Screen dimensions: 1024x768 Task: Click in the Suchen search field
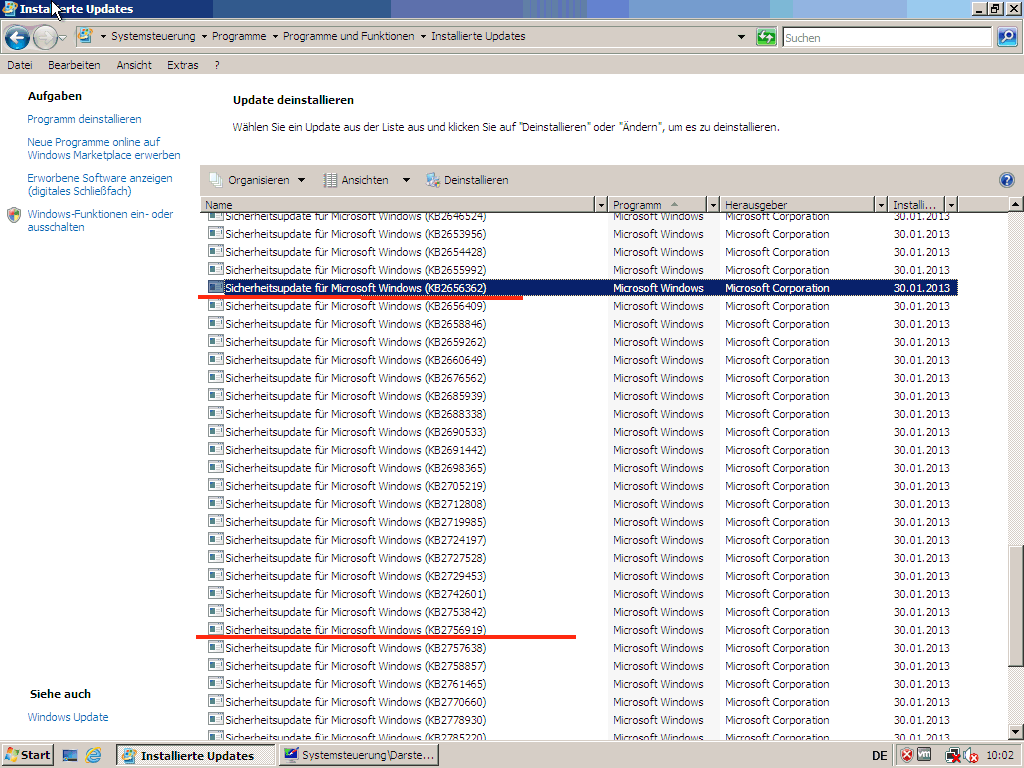[x=885, y=38]
